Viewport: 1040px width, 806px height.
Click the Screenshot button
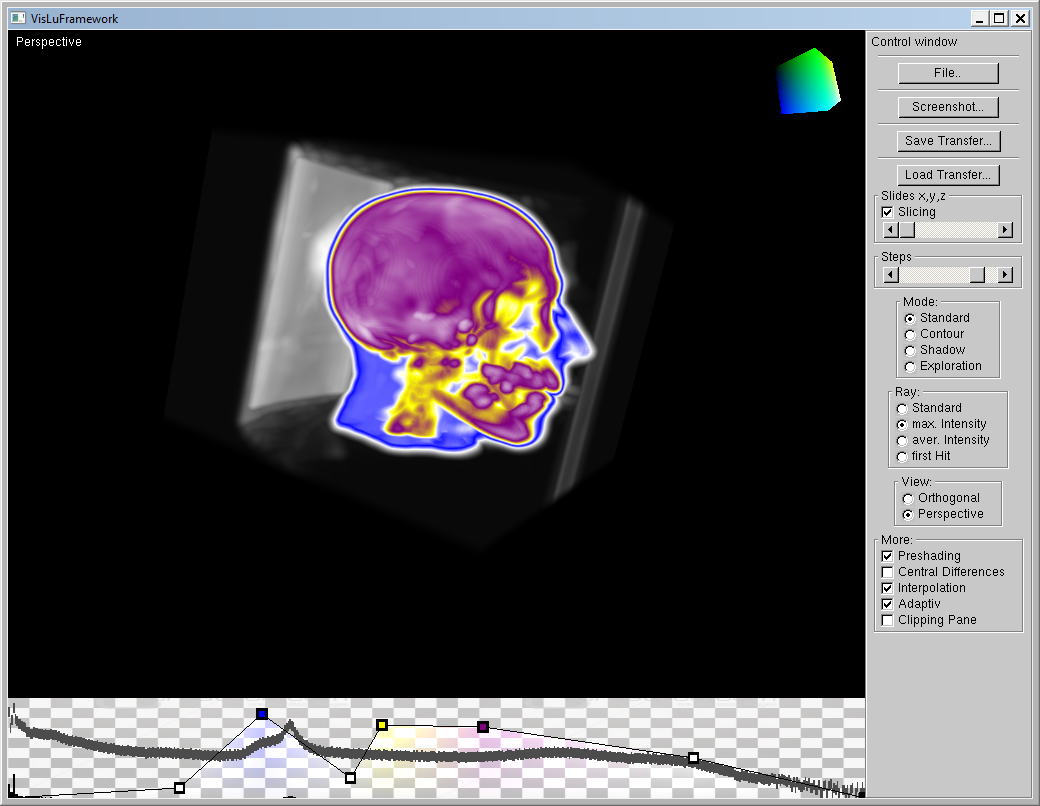[x=947, y=106]
